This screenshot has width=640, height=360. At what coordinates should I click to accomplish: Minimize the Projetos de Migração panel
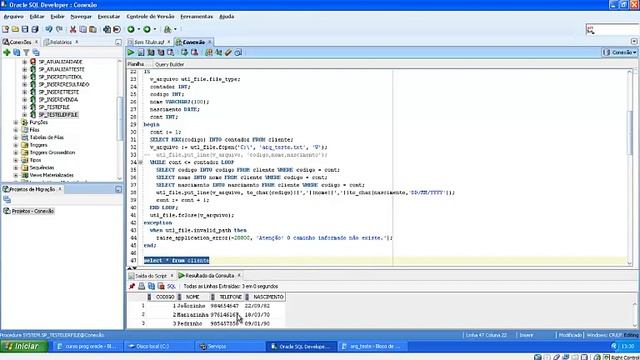[118, 189]
